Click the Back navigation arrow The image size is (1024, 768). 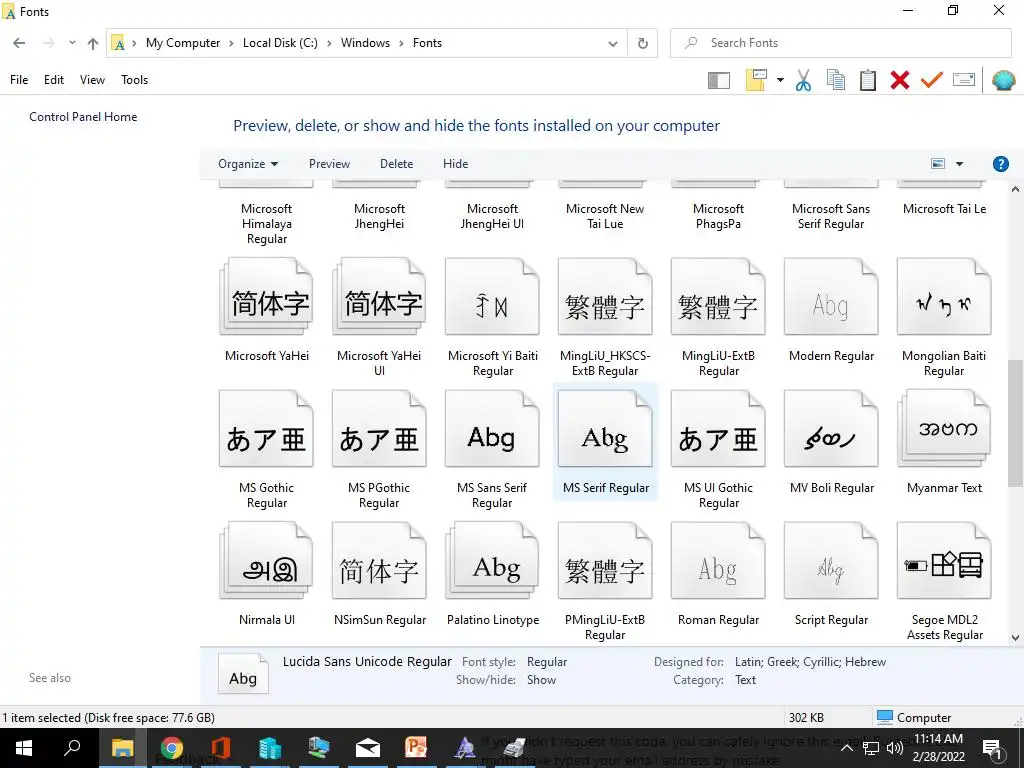[19, 43]
